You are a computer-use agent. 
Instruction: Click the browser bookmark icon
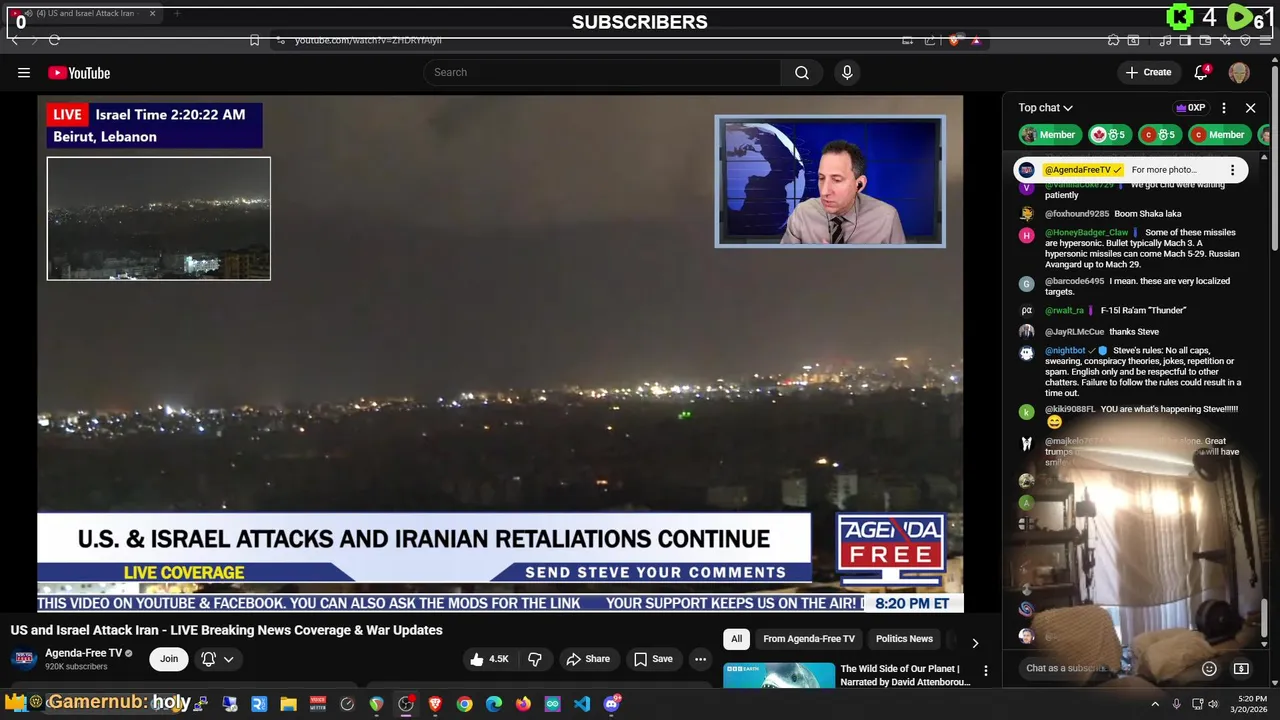pos(255,40)
